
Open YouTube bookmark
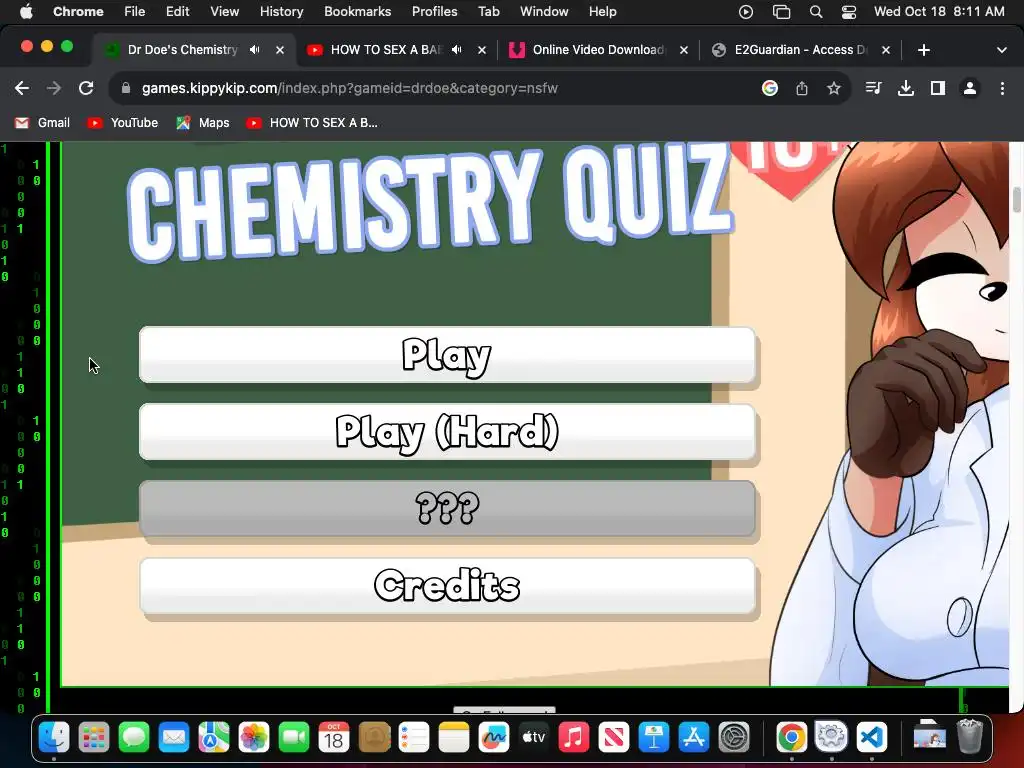click(123, 123)
